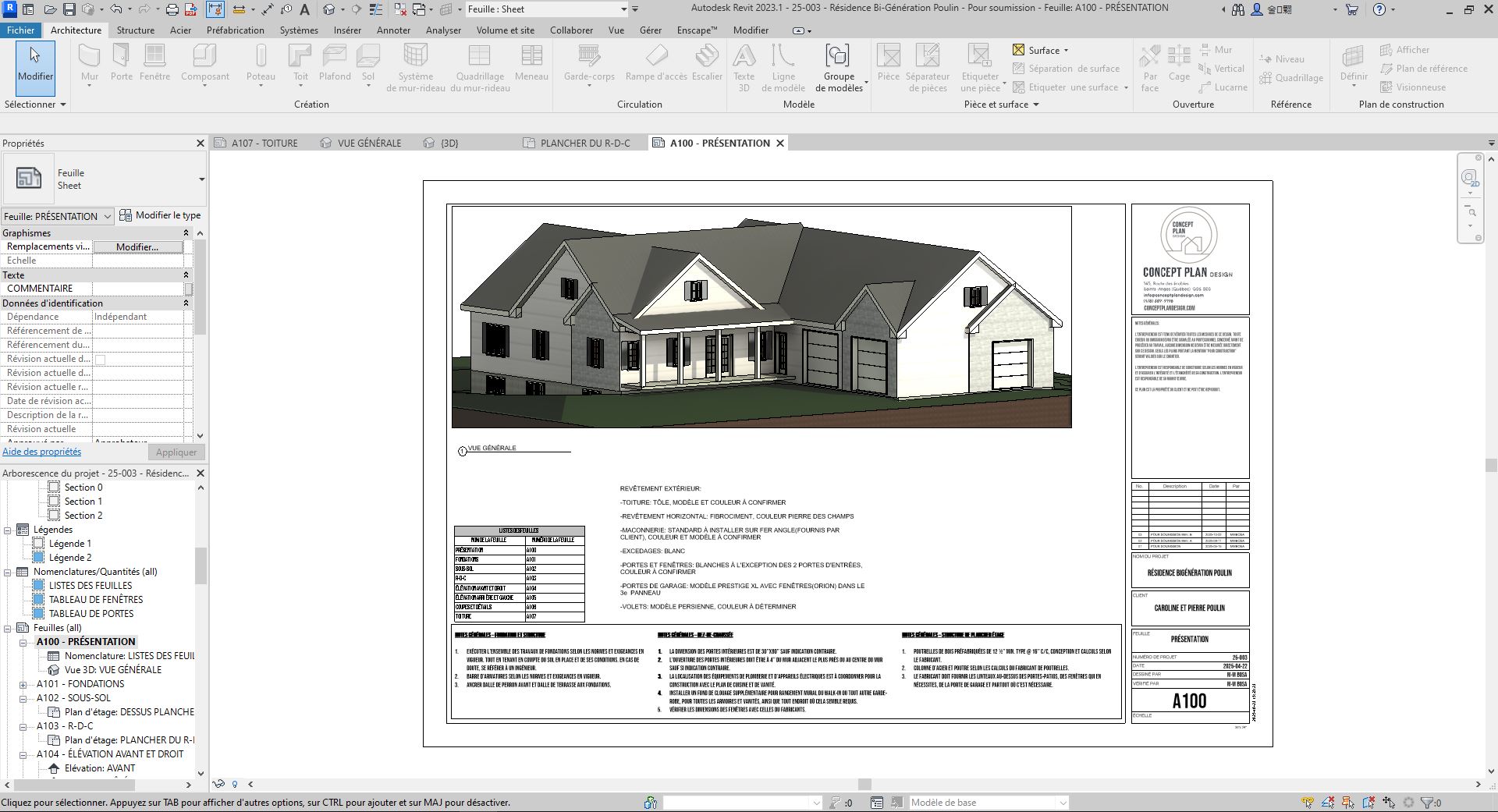Select the Escalier stairs tool
This screenshot has height=812, width=1498.
[707, 63]
